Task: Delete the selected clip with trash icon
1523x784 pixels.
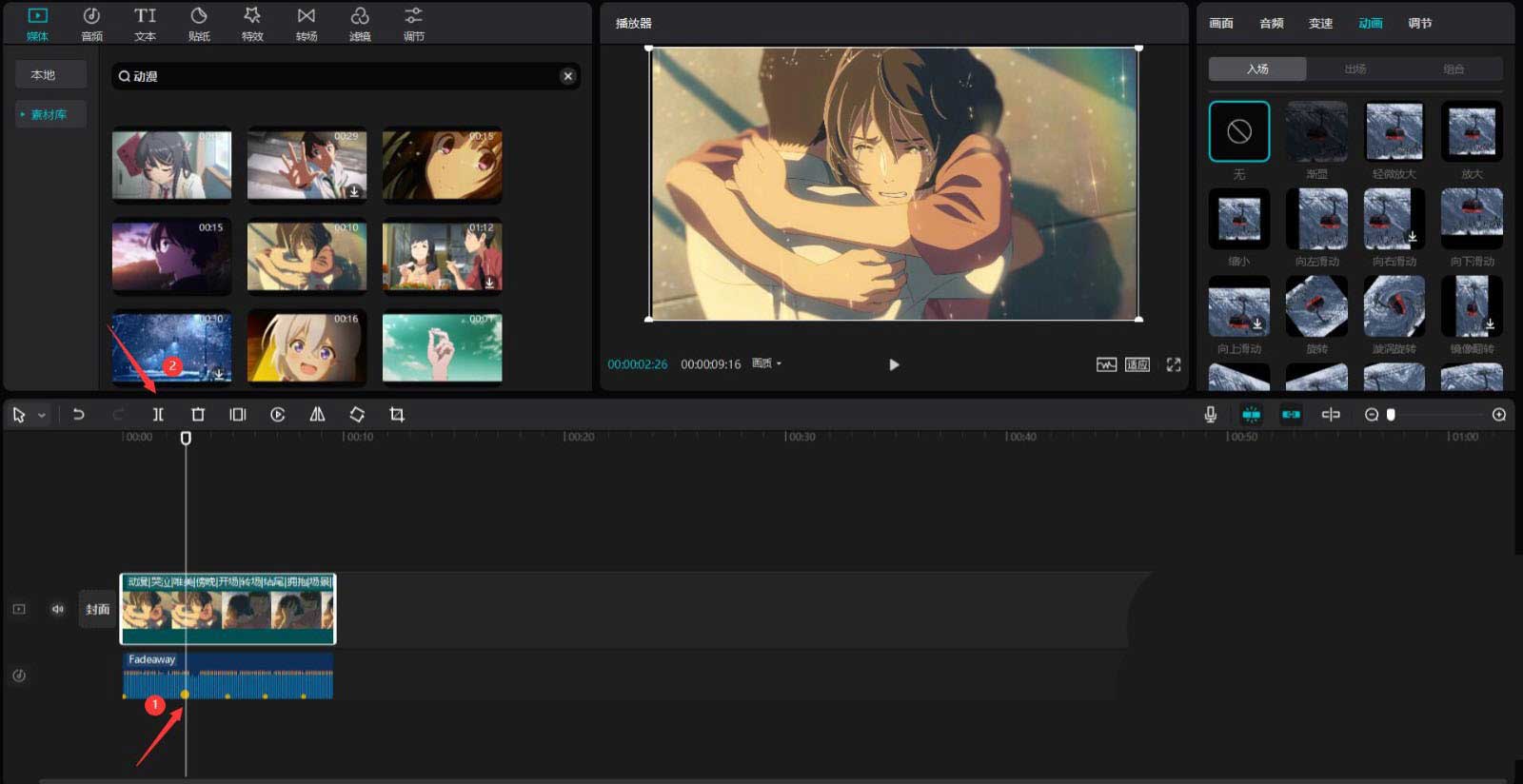Action: click(x=198, y=415)
